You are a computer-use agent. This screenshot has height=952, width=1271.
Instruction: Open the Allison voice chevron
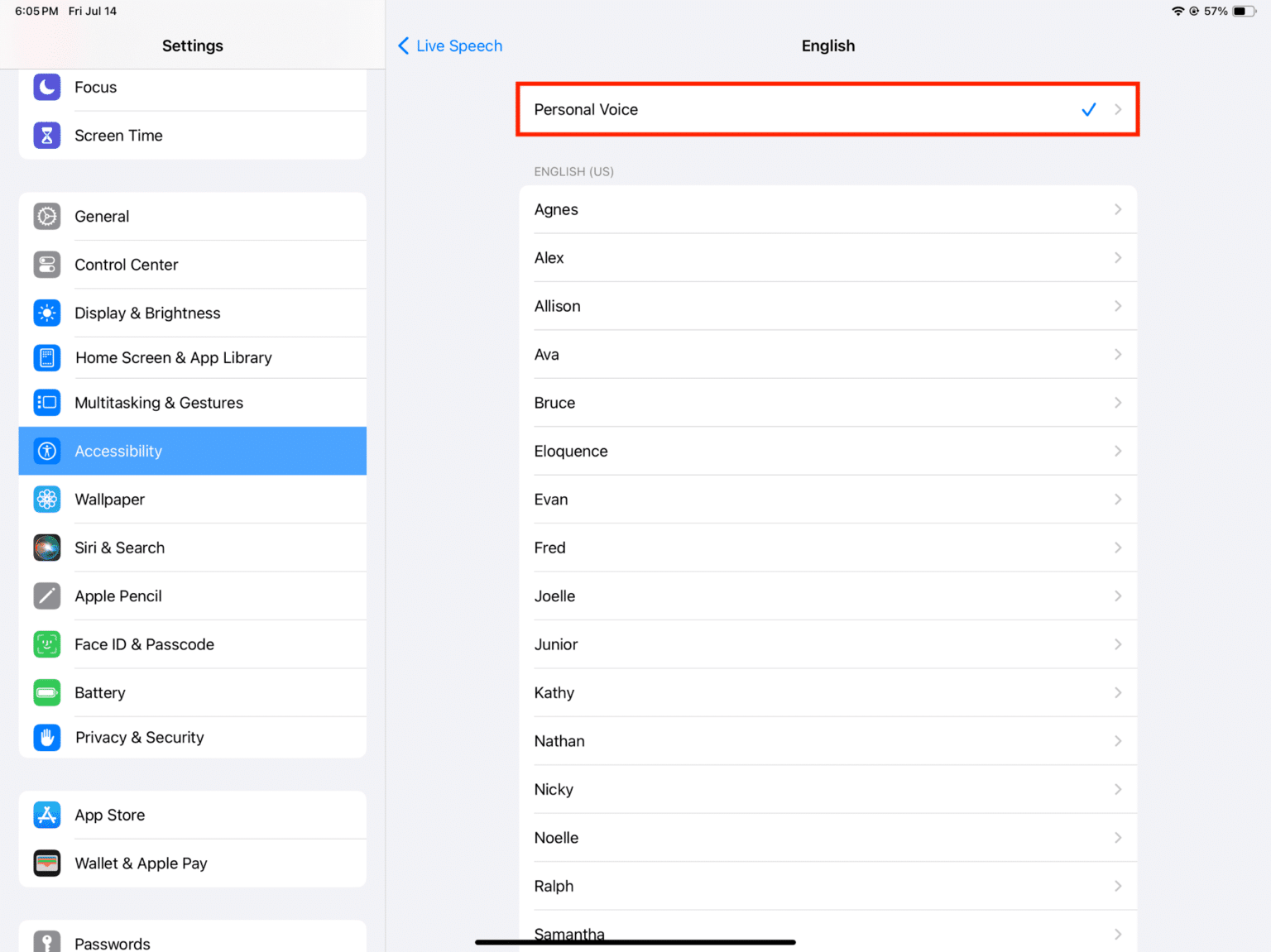pyautogui.click(x=1118, y=306)
